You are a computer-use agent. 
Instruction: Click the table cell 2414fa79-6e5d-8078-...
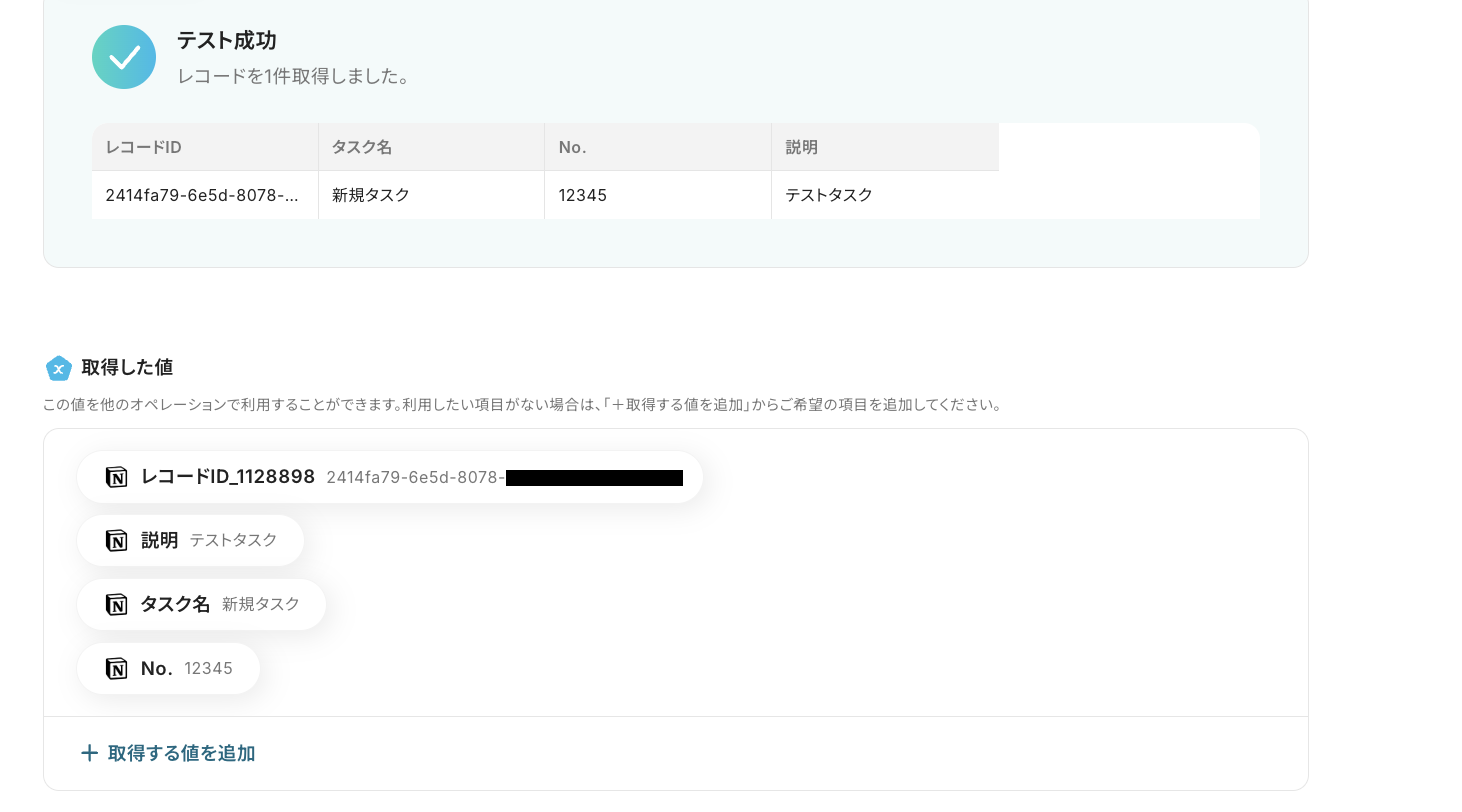(x=205, y=195)
